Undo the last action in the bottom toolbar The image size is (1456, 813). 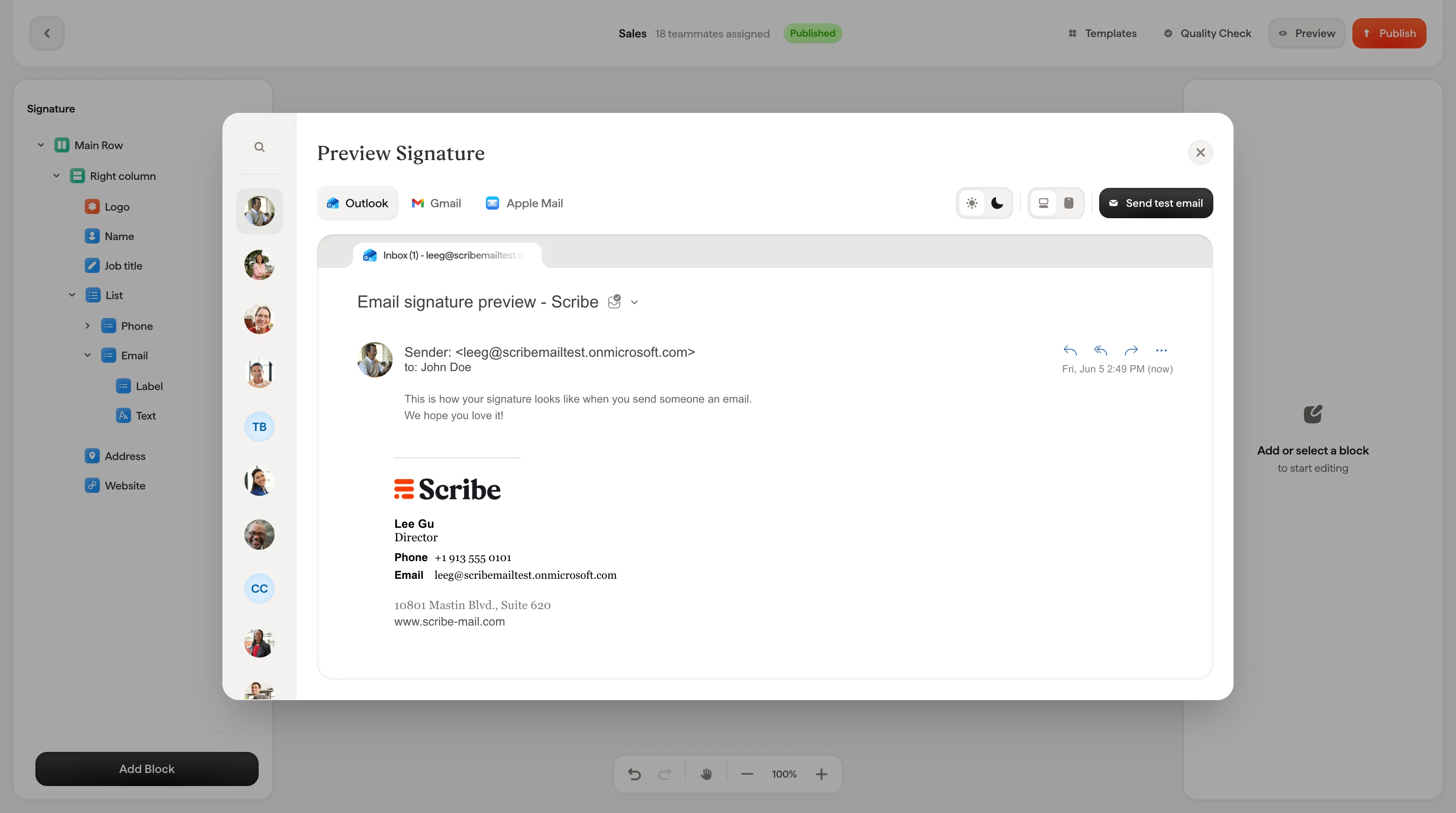coord(634,774)
